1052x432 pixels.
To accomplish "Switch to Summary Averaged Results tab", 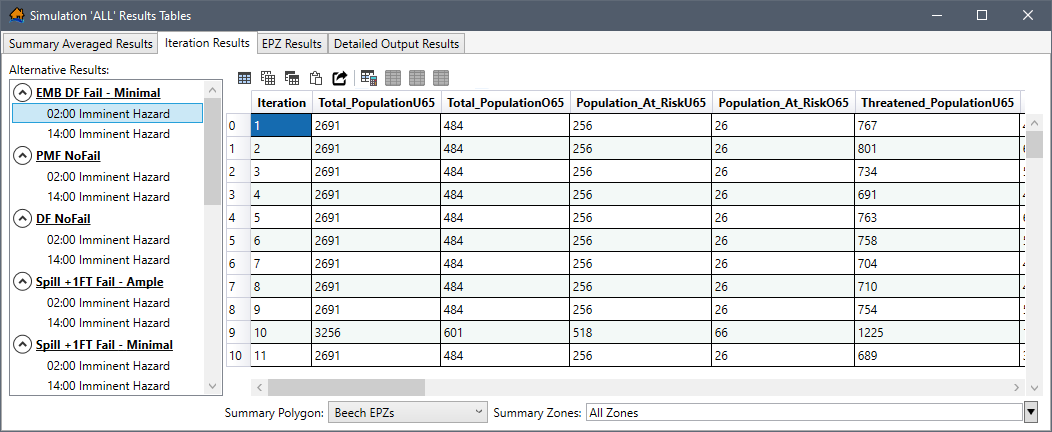I will click(81, 44).
